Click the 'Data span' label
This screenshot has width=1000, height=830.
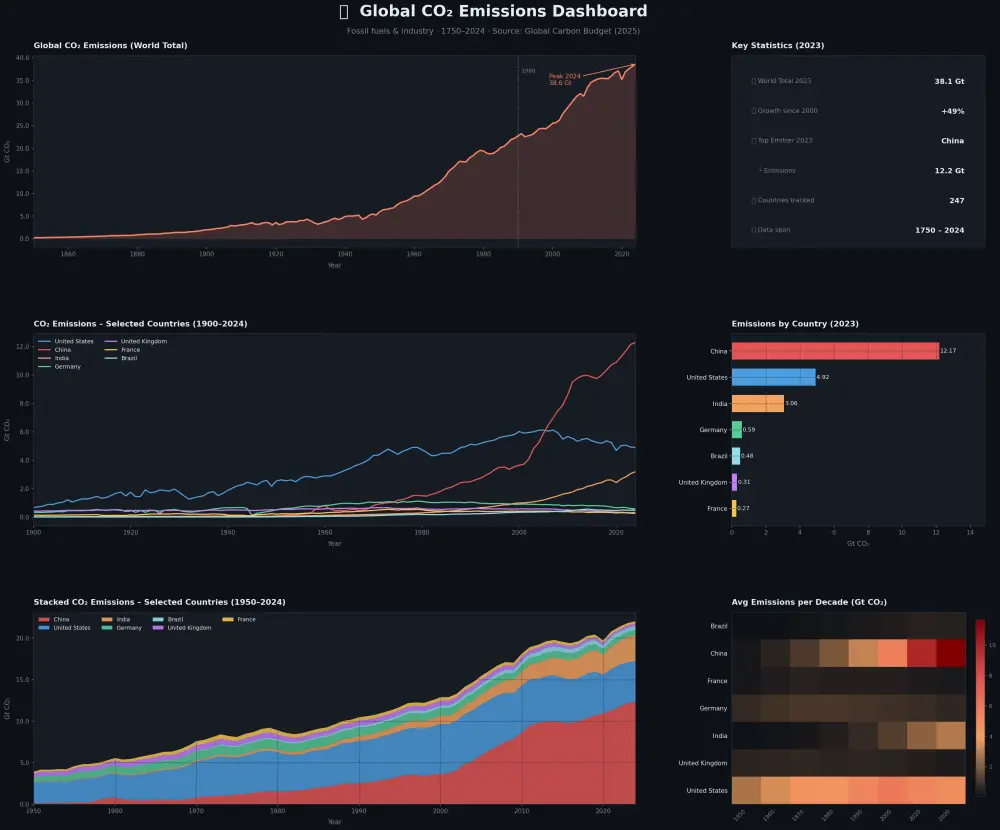pyautogui.click(x=773, y=230)
